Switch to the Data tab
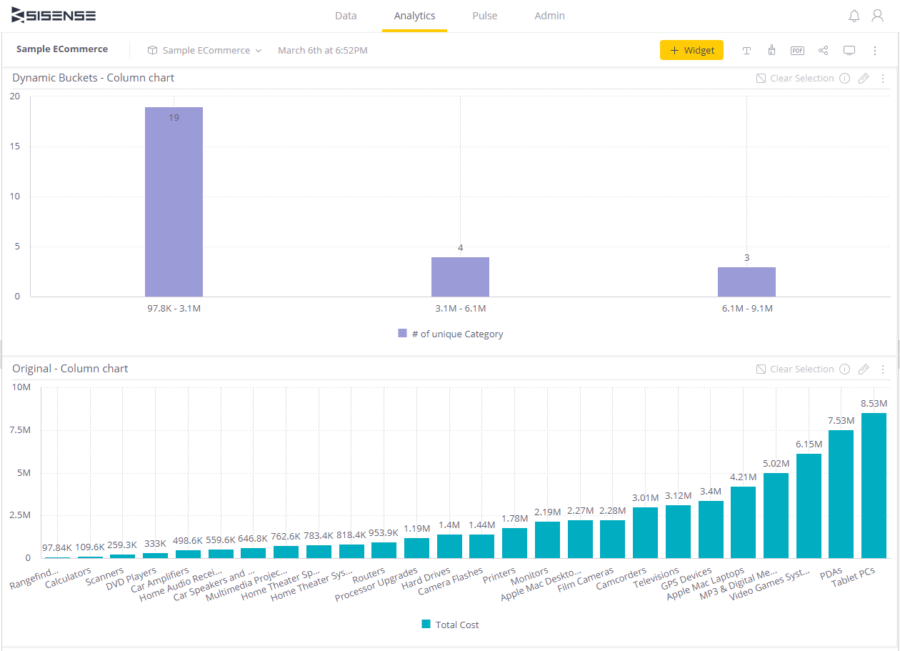 tap(346, 16)
